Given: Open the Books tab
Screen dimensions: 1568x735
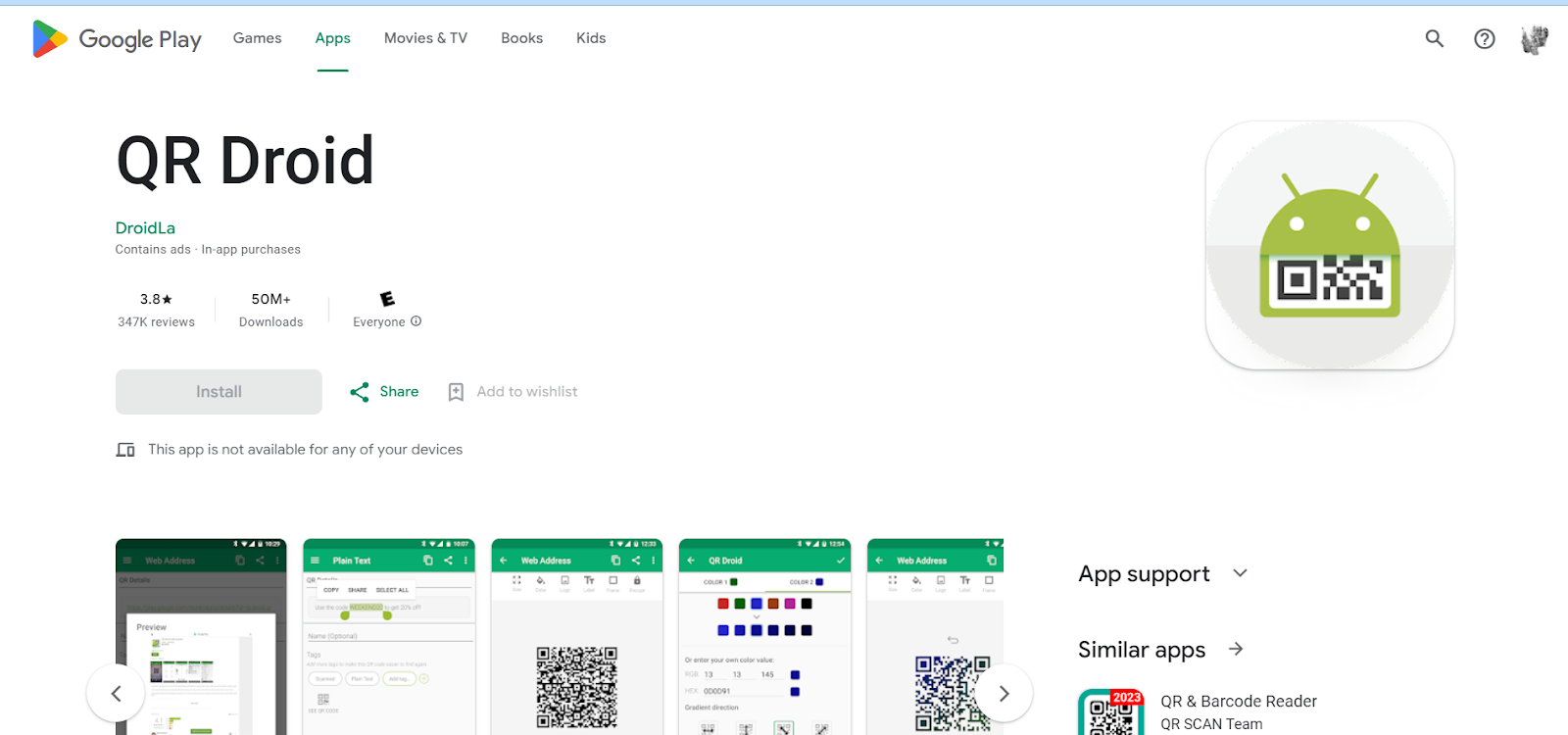Looking at the screenshot, I should (x=521, y=38).
